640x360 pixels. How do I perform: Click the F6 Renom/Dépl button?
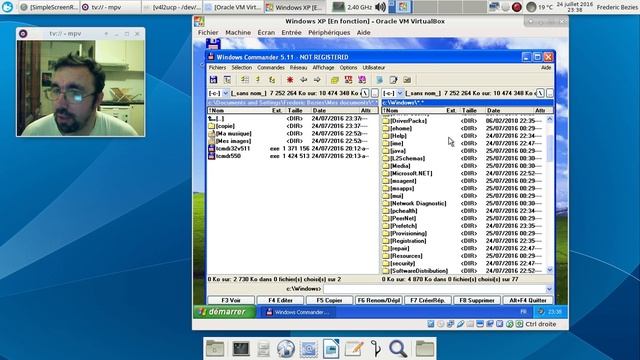click(379, 300)
